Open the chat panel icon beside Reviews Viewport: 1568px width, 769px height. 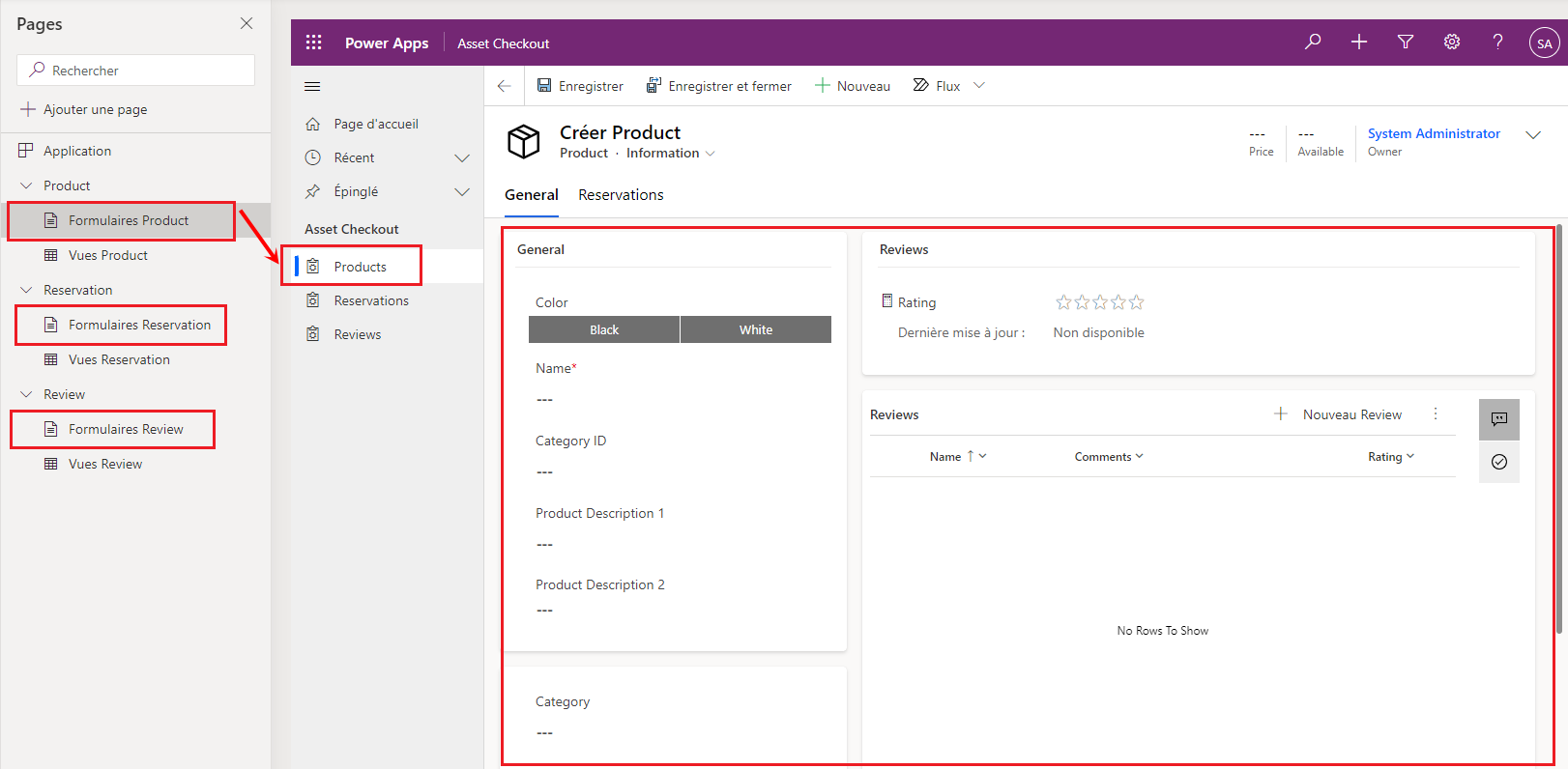coord(1499,419)
